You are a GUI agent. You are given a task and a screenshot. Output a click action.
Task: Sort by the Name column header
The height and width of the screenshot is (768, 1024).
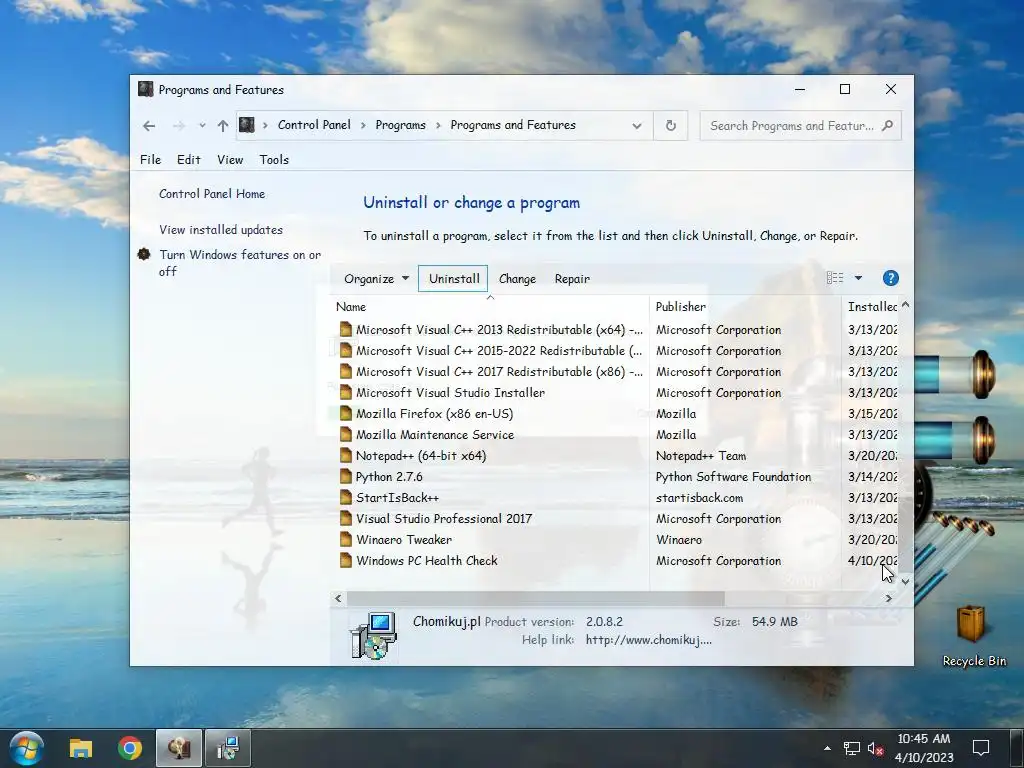click(x=490, y=306)
